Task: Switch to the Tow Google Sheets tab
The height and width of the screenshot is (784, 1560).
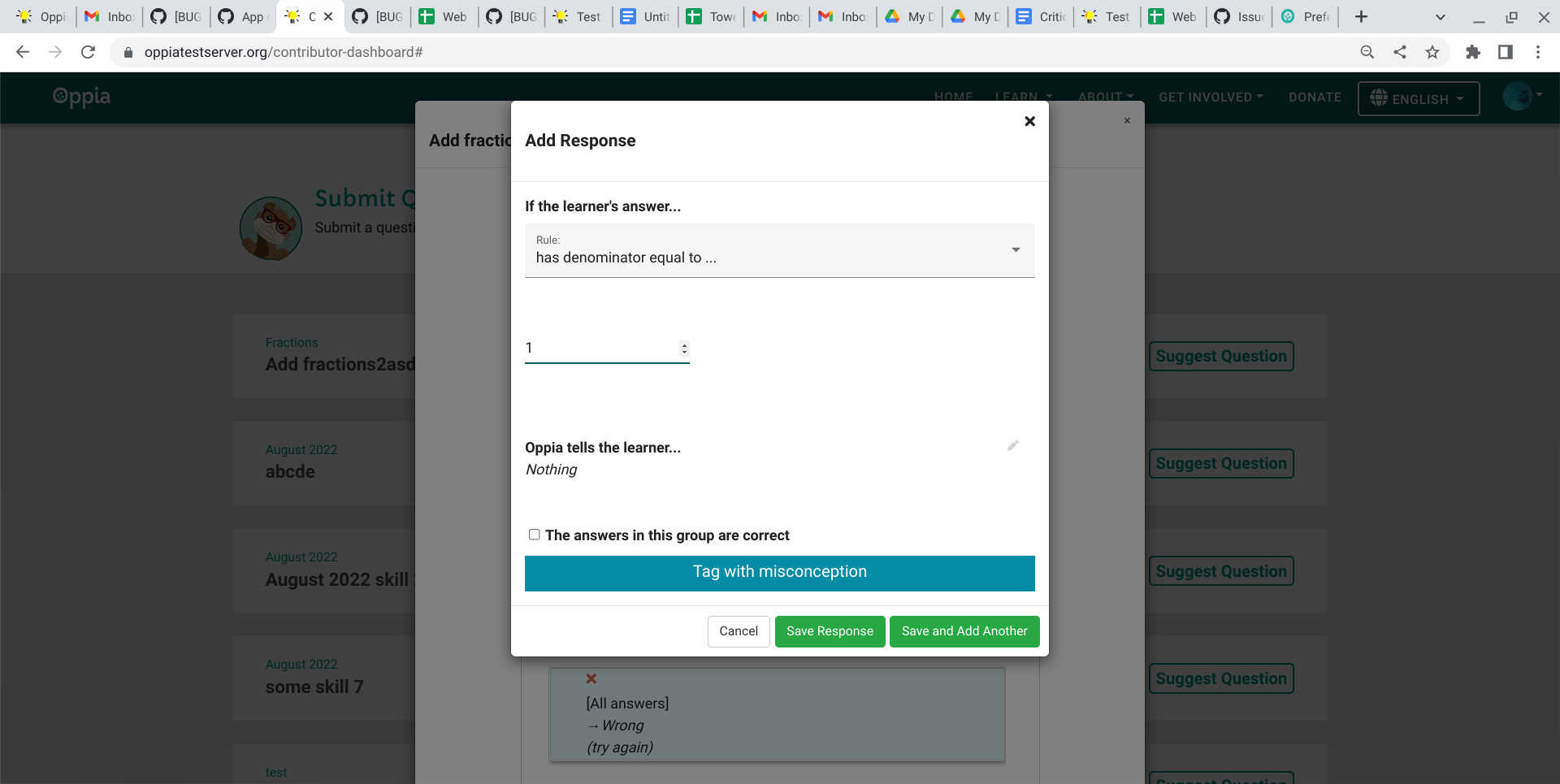Action: pos(712,16)
